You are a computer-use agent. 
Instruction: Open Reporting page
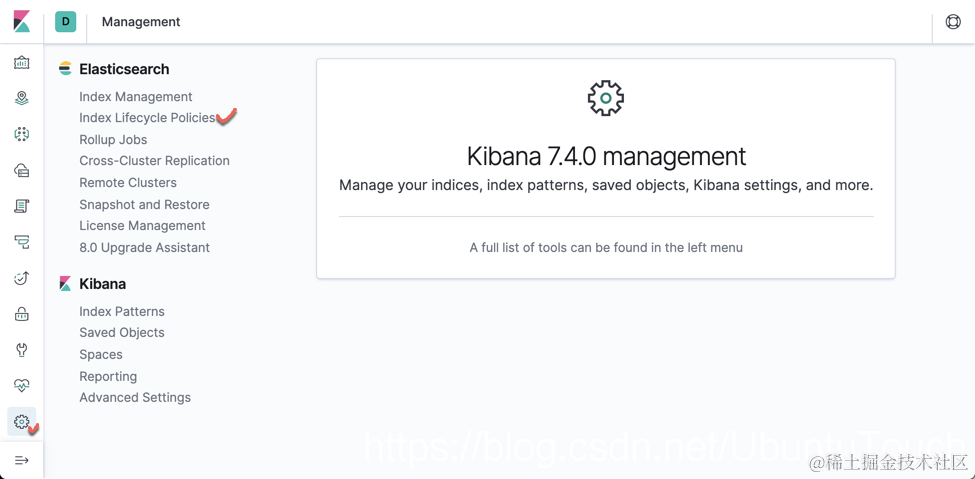point(108,376)
